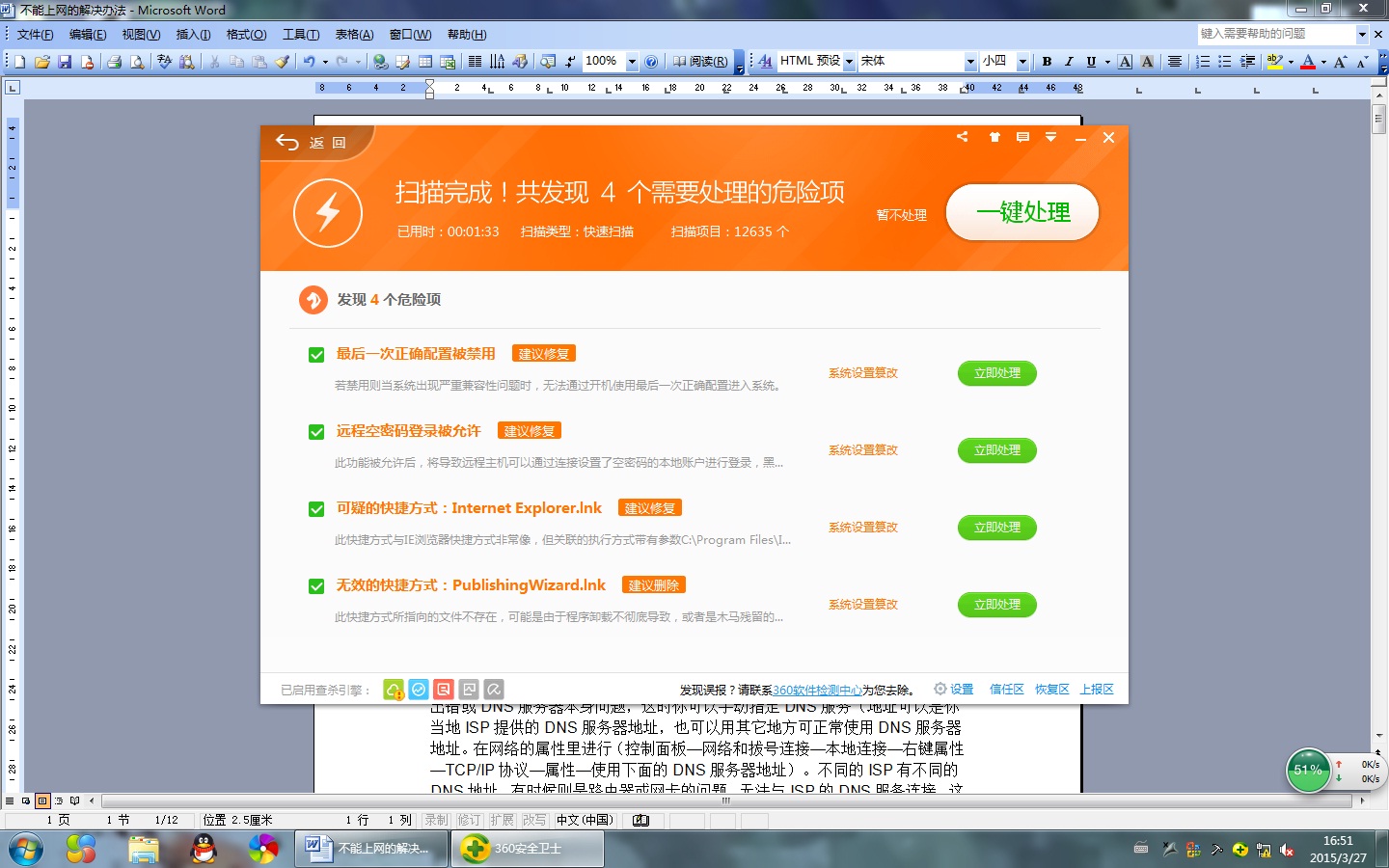Open the 文件(F) menu

[x=36, y=35]
